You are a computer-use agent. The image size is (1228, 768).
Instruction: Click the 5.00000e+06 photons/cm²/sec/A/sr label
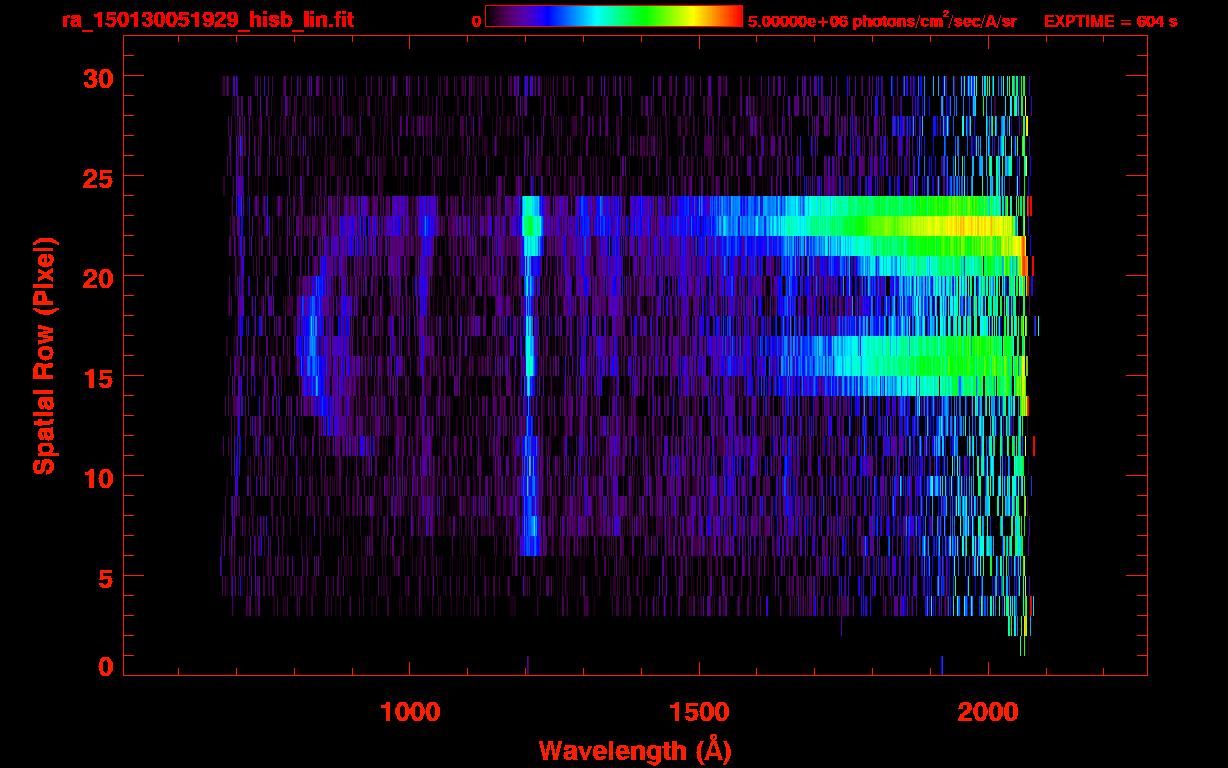(x=882, y=20)
